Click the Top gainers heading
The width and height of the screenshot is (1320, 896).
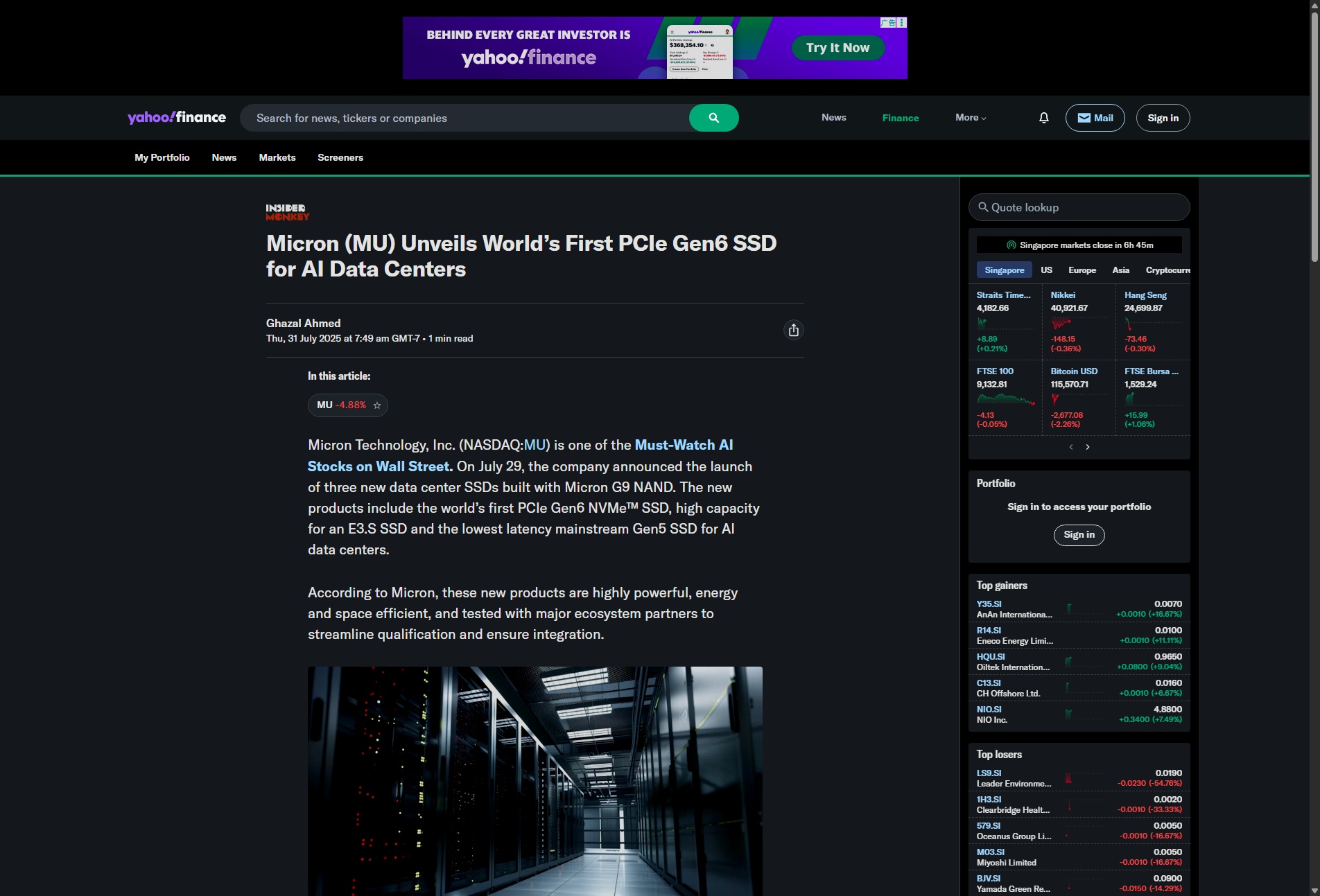[1002, 586]
